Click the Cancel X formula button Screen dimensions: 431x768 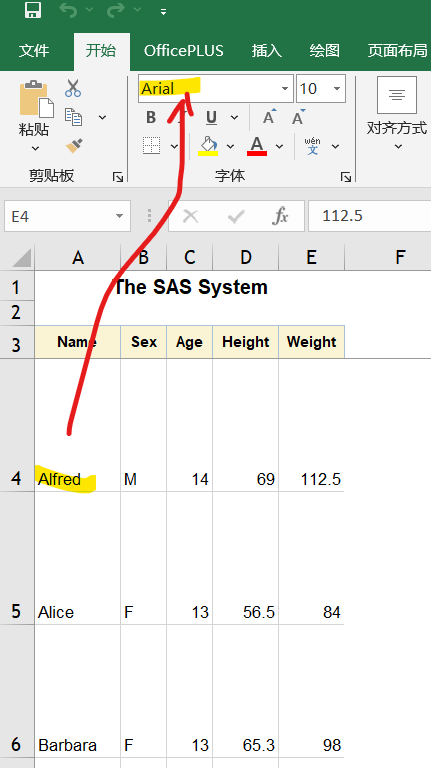[x=191, y=216]
